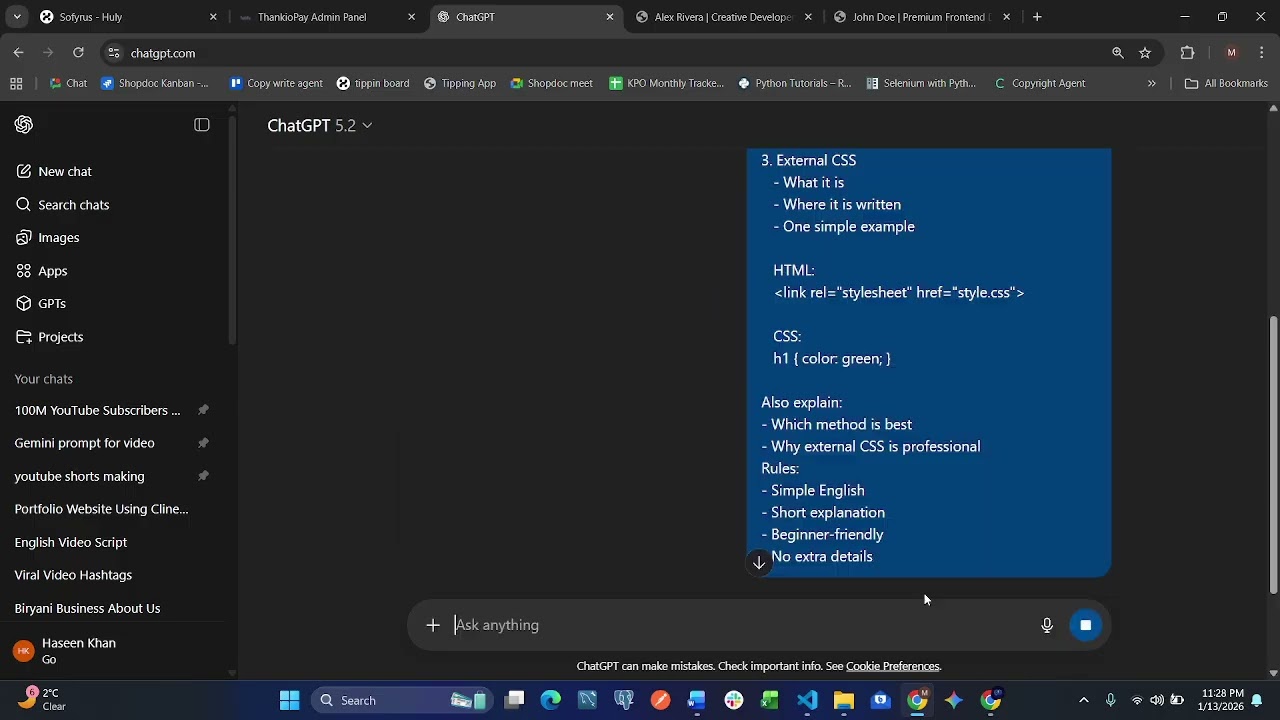
Task: Start a New chat
Action: 65,172
